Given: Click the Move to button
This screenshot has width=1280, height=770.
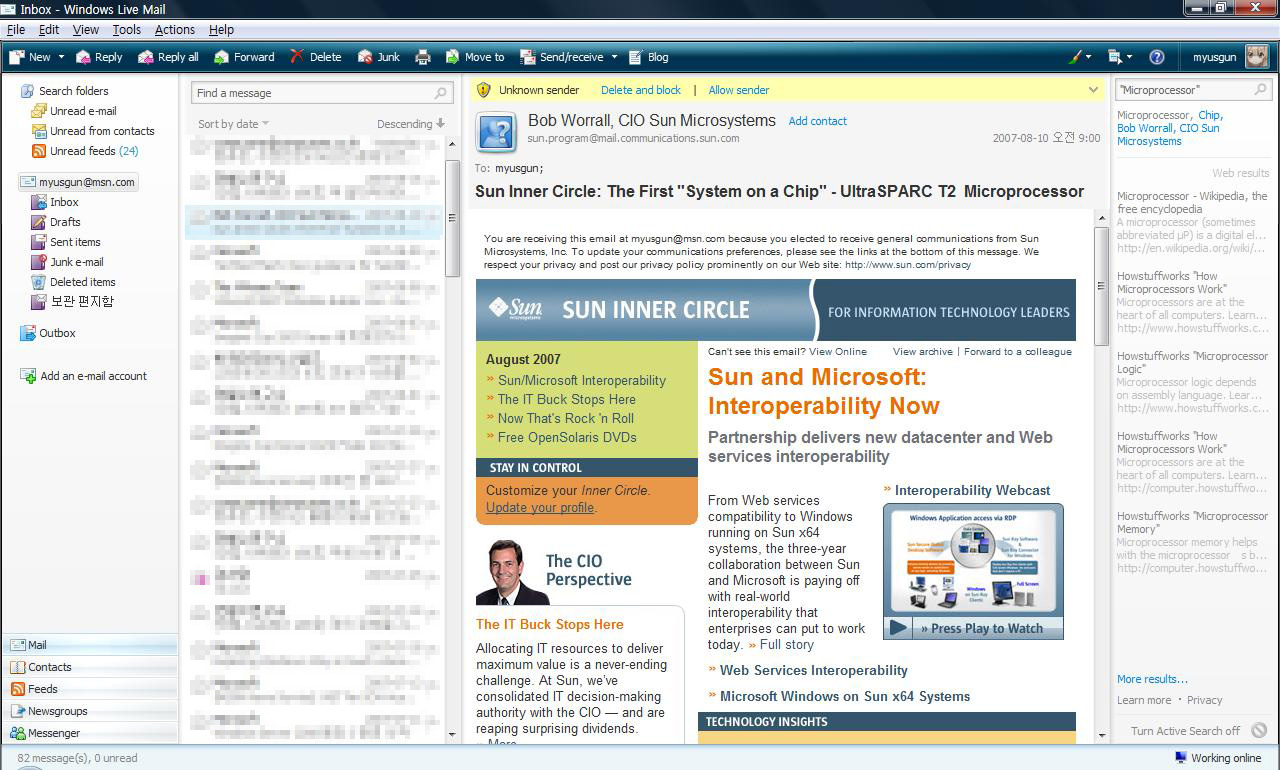Looking at the screenshot, I should pyautogui.click(x=475, y=57).
